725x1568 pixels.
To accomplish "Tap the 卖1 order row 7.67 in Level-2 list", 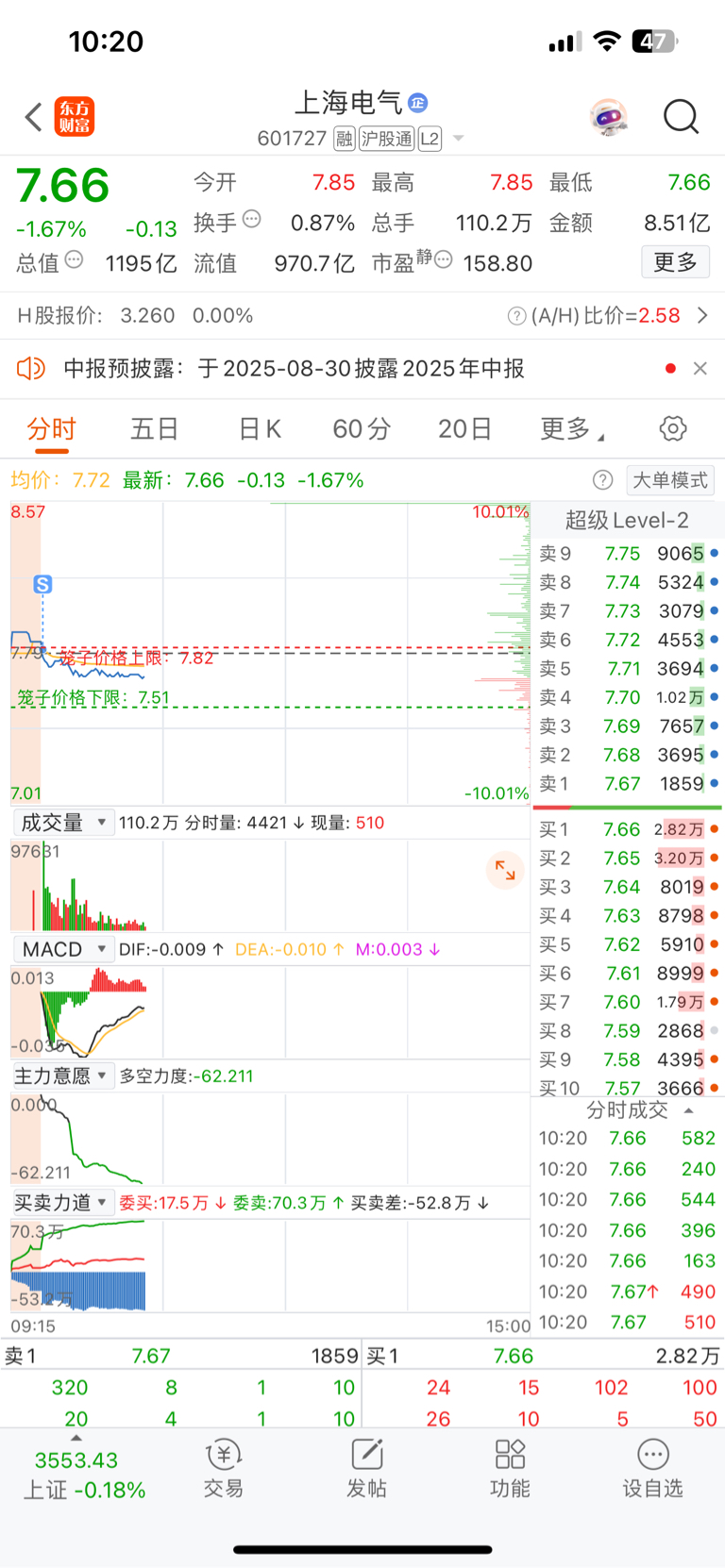I will [x=629, y=784].
